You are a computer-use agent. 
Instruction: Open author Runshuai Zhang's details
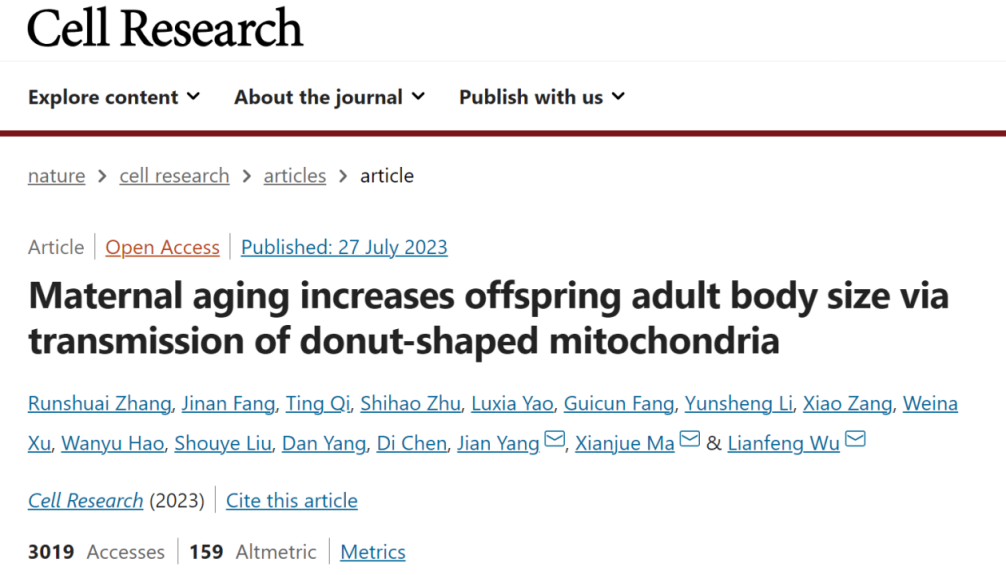coord(99,404)
